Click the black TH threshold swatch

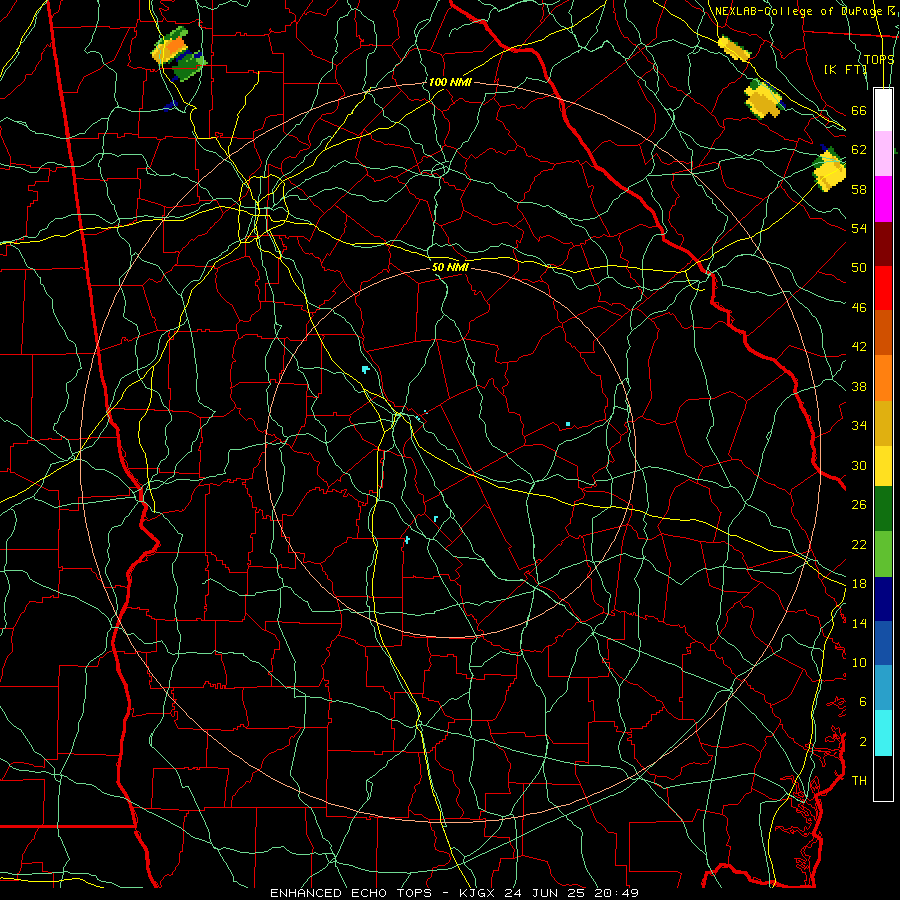click(x=883, y=778)
